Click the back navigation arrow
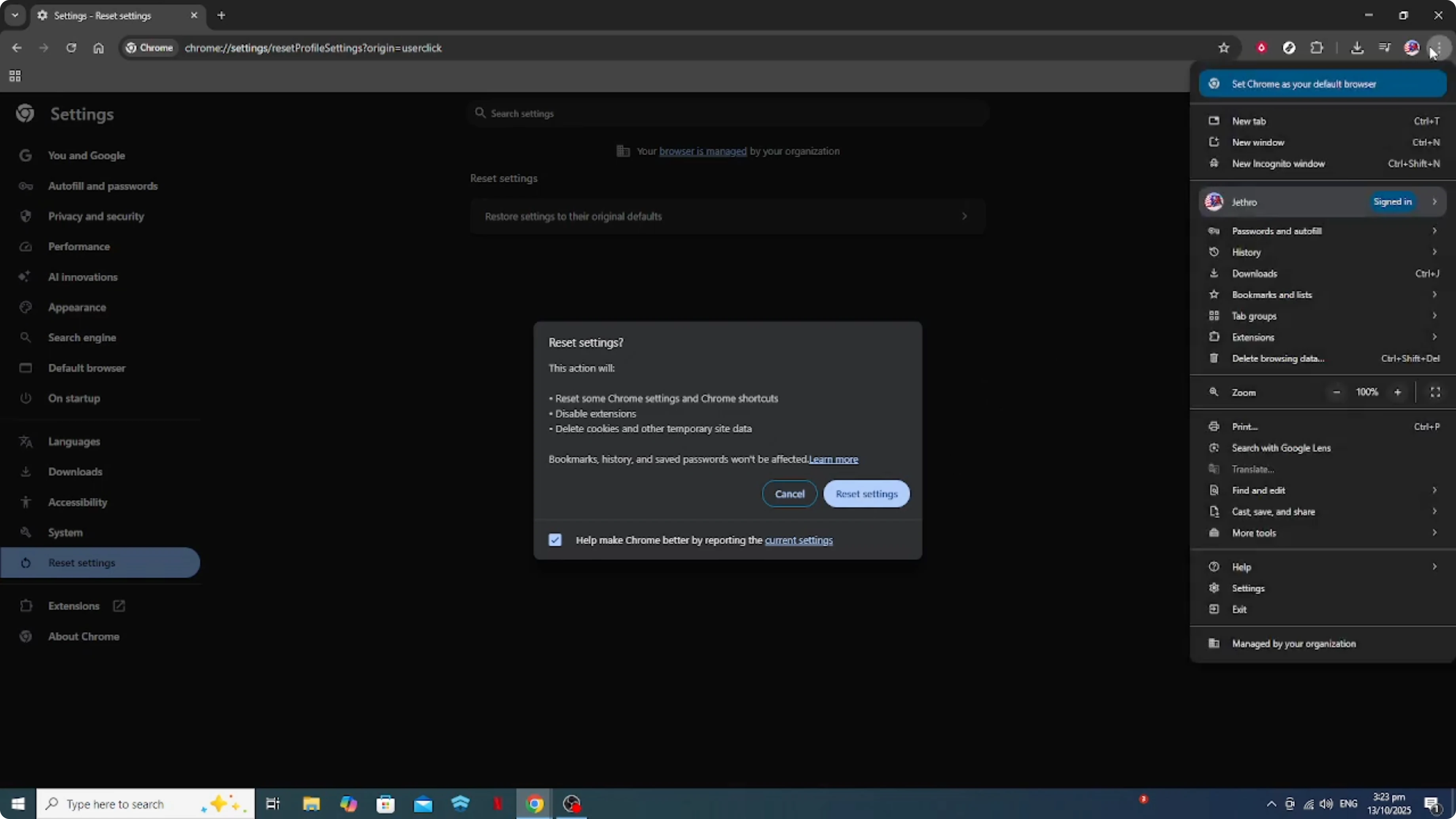This screenshot has width=1456, height=819. pos(16,48)
